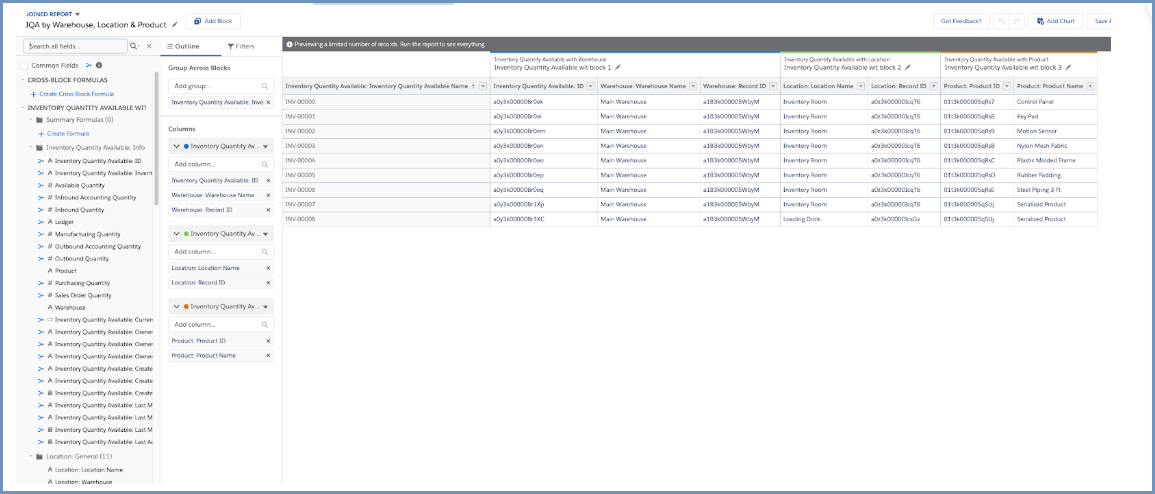Remove Warehouse: Warehouse Name column
The height and width of the screenshot is (494, 1155).
click(x=268, y=195)
